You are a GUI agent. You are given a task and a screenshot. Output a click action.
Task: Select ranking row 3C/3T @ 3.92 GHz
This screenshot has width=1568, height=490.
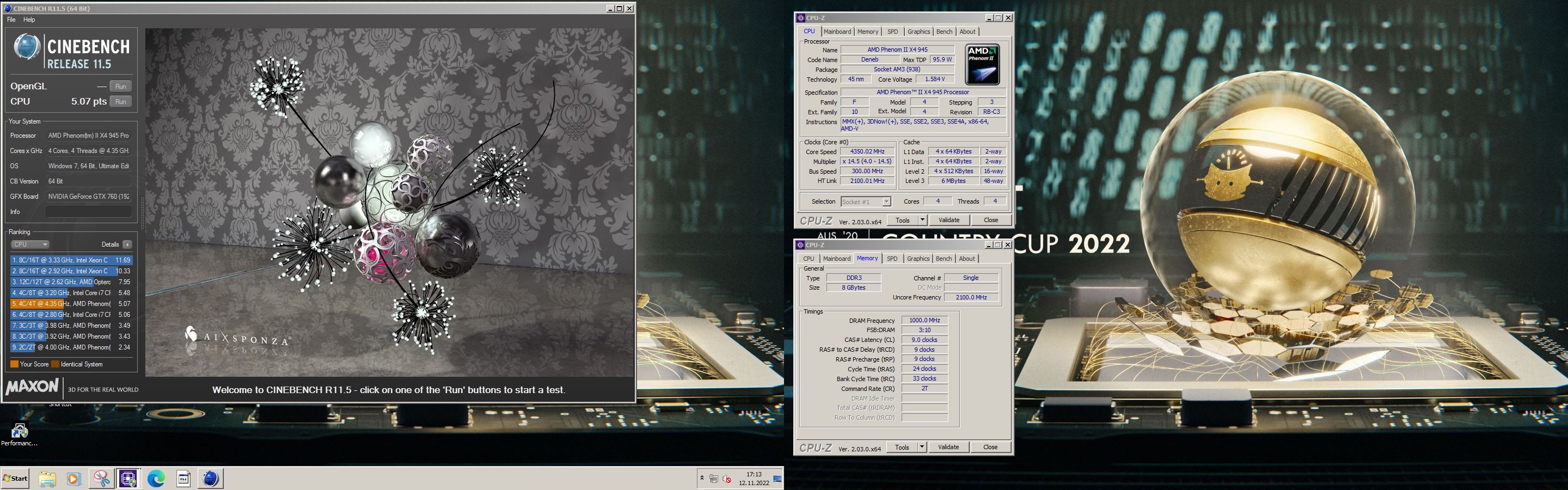(x=71, y=336)
